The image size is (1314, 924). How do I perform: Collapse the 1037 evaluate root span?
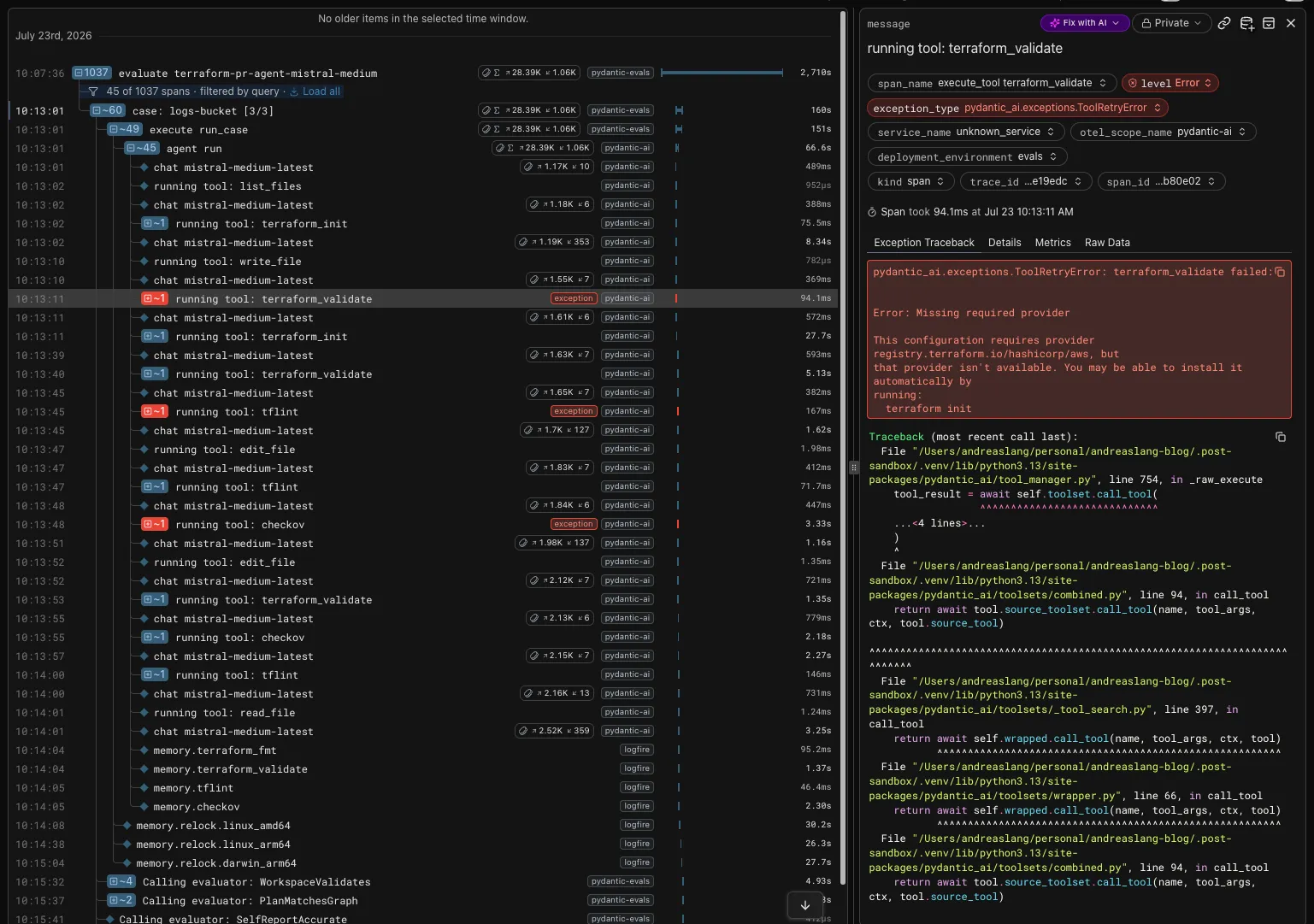(x=91, y=73)
